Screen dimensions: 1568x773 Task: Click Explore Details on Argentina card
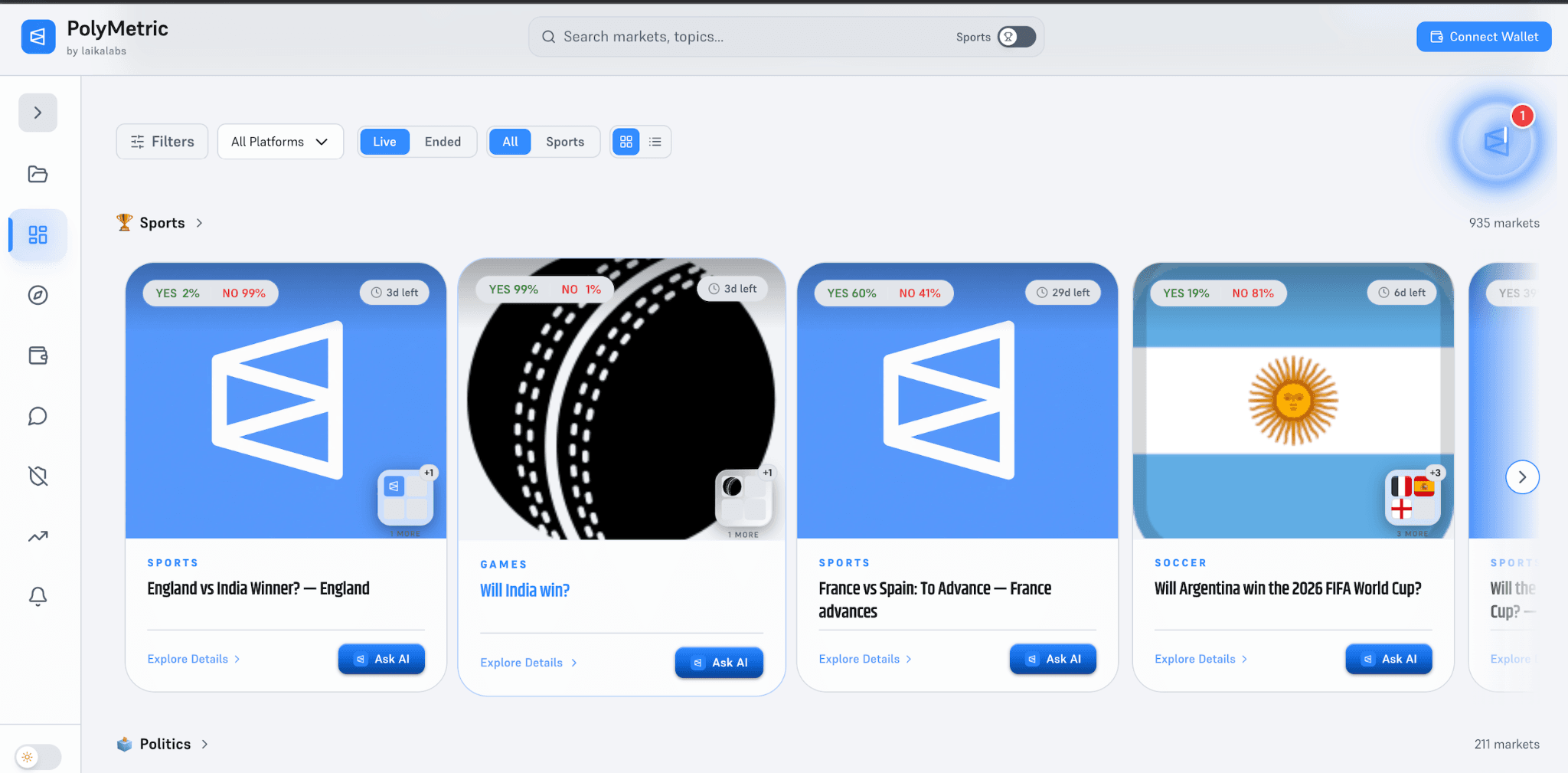[x=1201, y=659]
